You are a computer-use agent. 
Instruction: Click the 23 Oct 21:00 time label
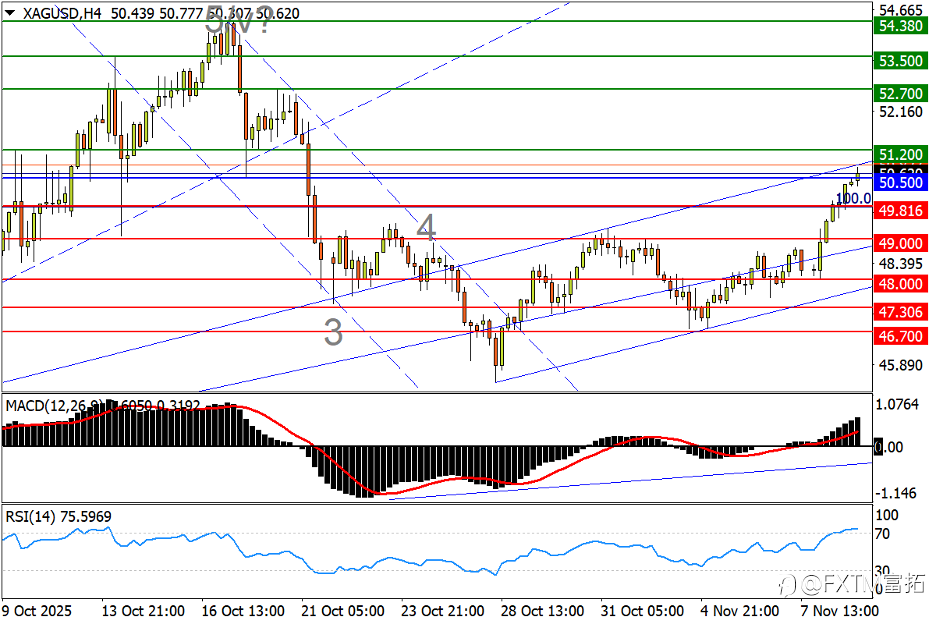(442, 611)
